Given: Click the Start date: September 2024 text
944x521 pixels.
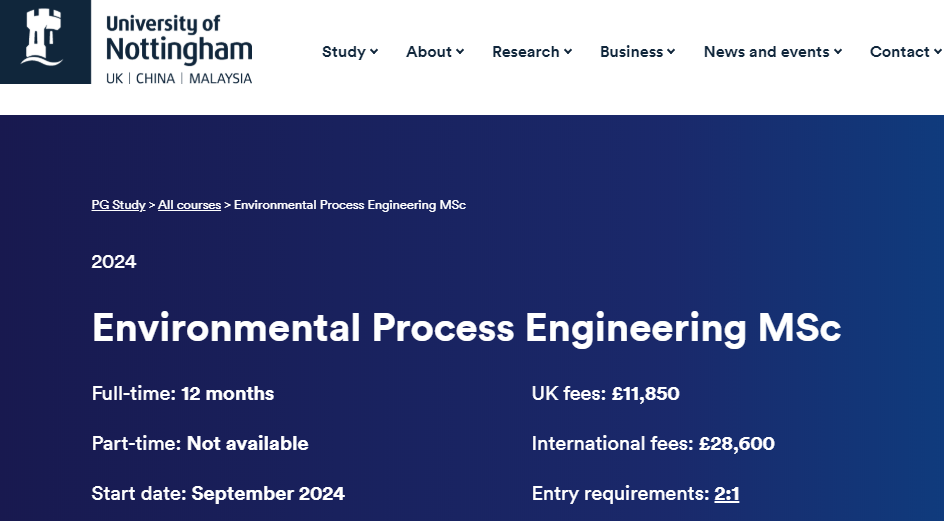Looking at the screenshot, I should (218, 493).
